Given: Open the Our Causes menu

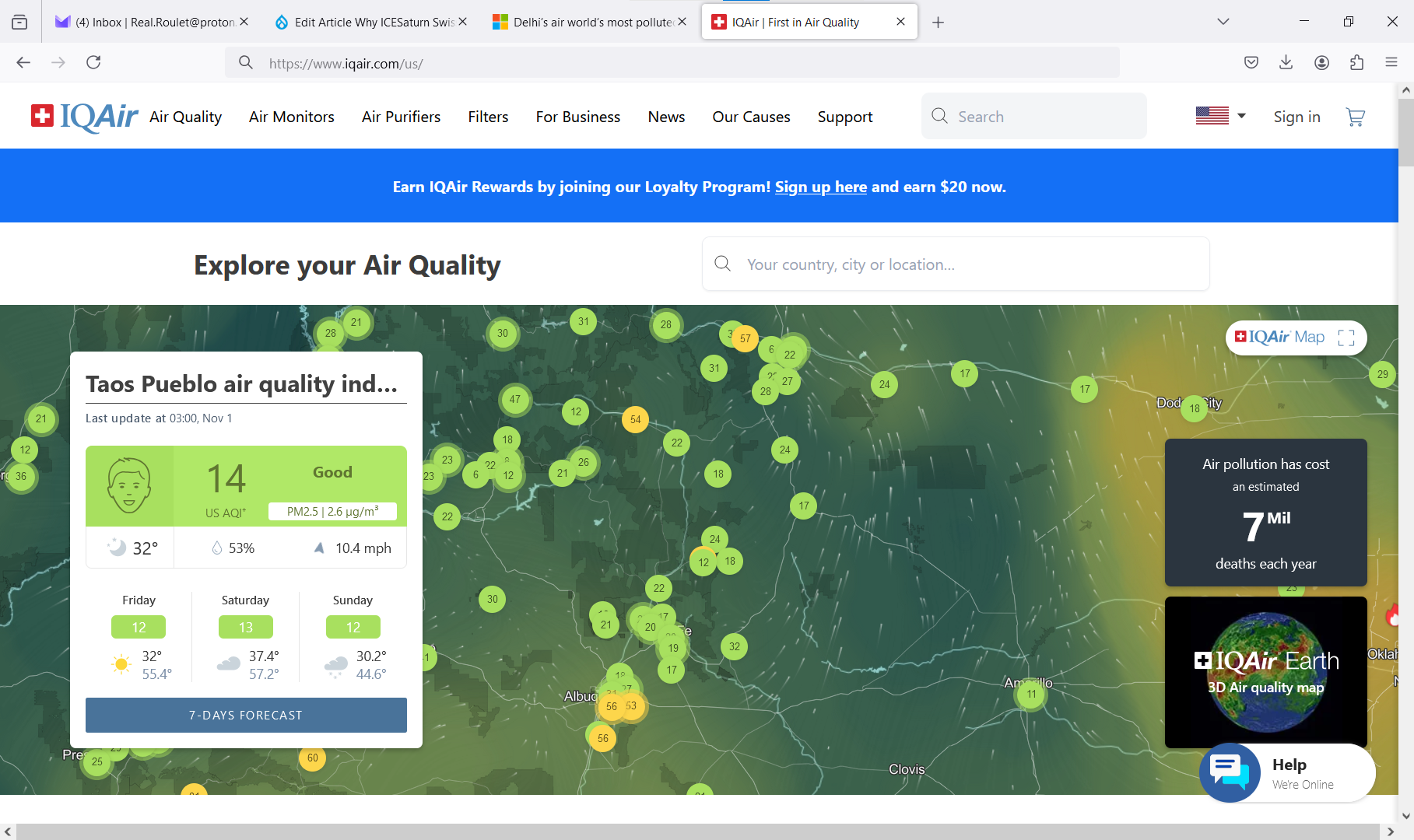Looking at the screenshot, I should pos(751,117).
